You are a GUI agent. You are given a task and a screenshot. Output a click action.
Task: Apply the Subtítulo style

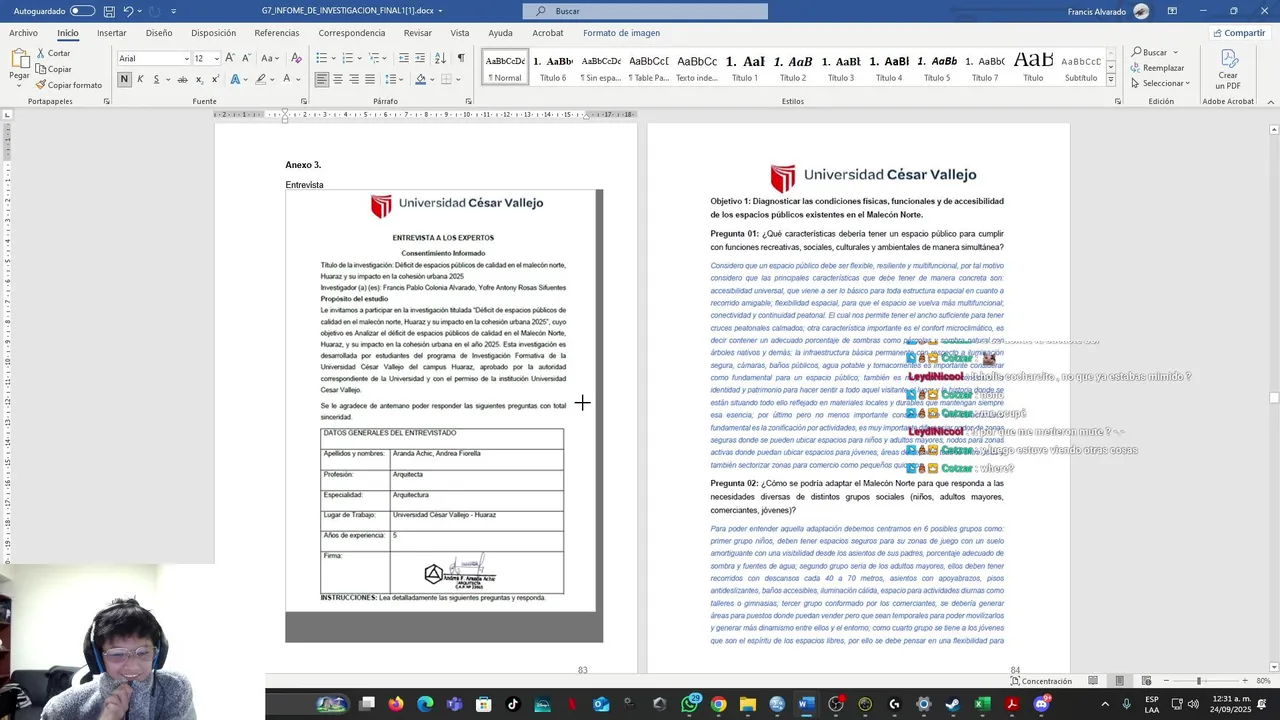click(1081, 68)
